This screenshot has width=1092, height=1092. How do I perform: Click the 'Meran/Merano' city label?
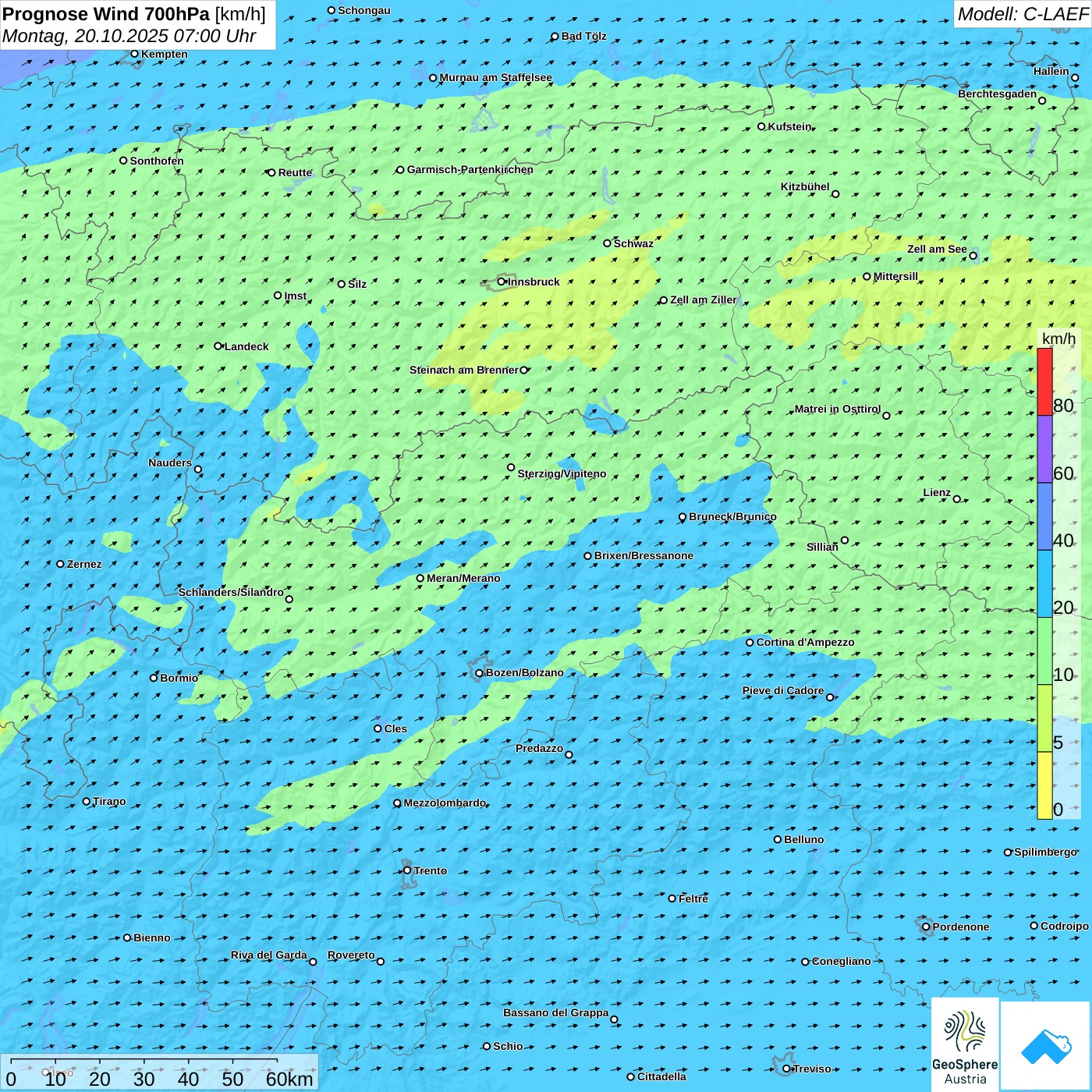pyautogui.click(x=463, y=578)
